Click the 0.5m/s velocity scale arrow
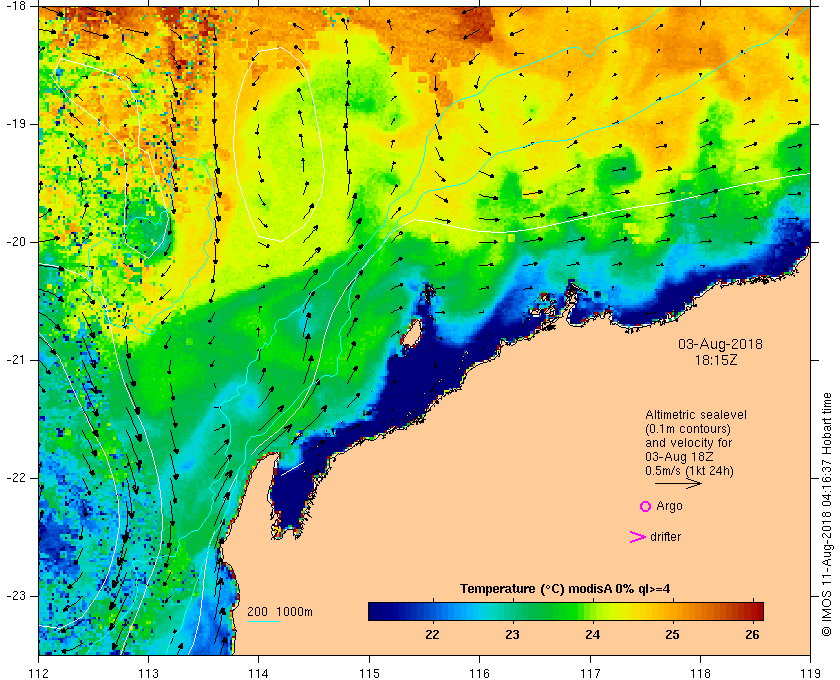 678,483
